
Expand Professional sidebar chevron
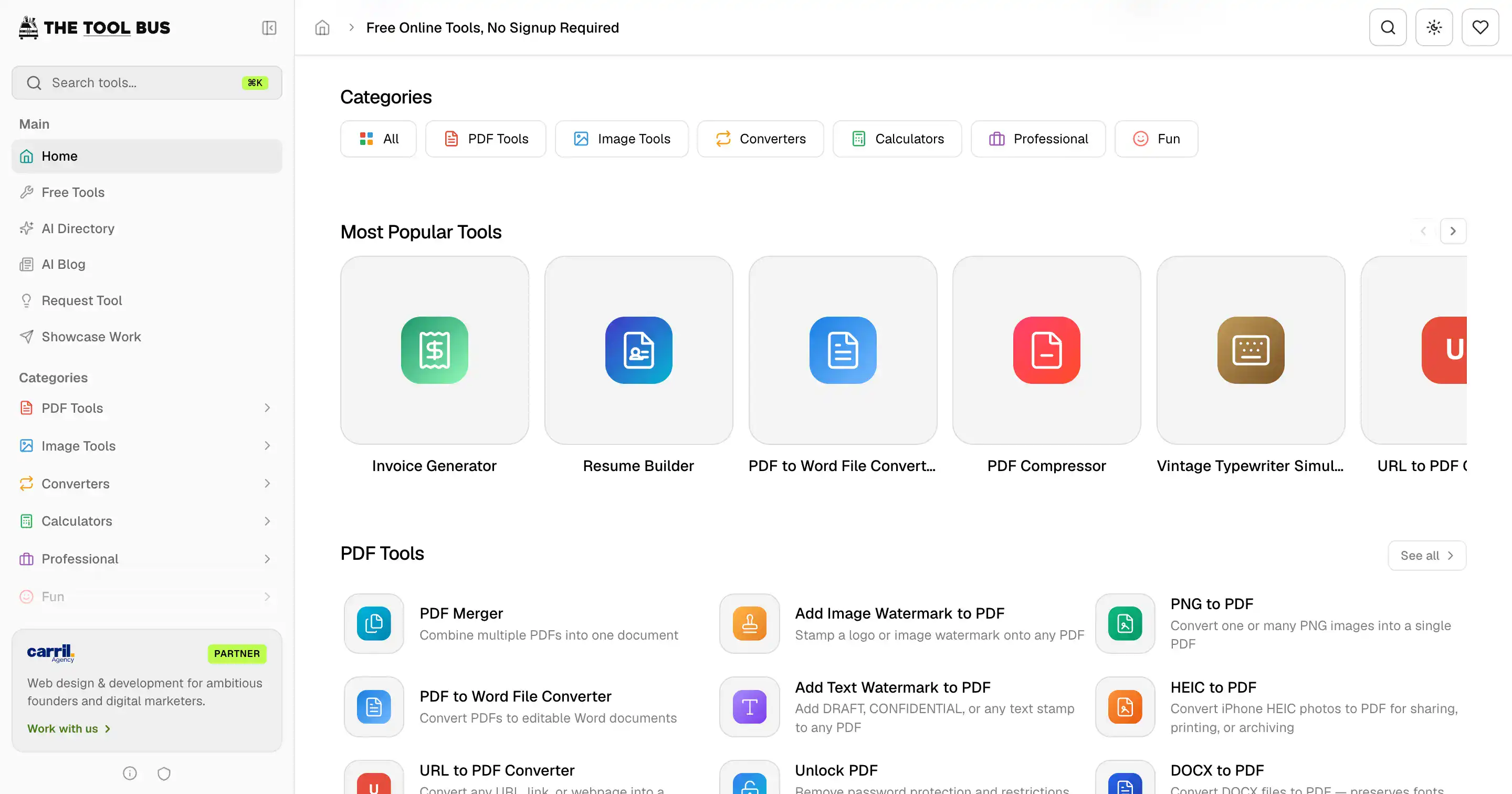pyautogui.click(x=267, y=559)
